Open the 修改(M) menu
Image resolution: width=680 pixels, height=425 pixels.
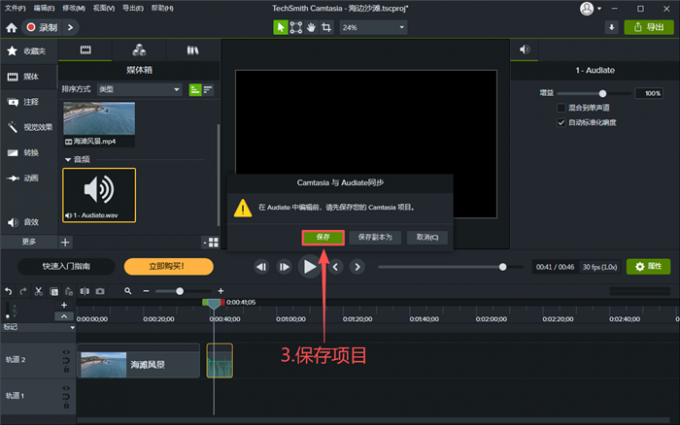pyautogui.click(x=74, y=8)
